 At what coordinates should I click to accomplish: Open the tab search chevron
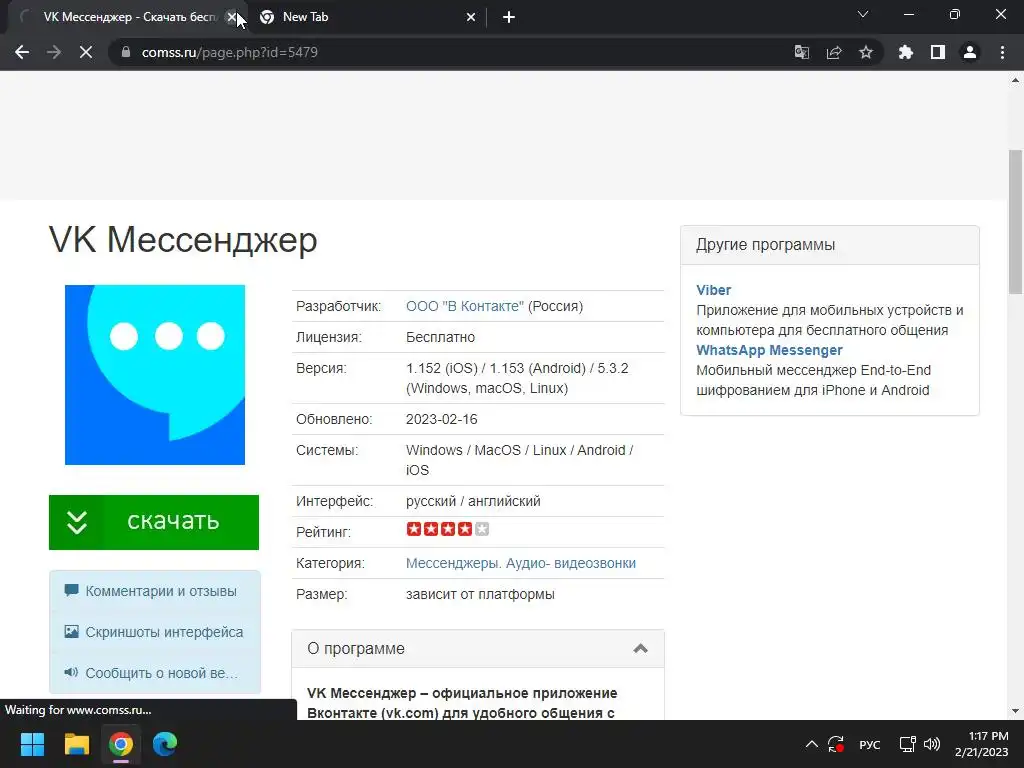tap(863, 14)
